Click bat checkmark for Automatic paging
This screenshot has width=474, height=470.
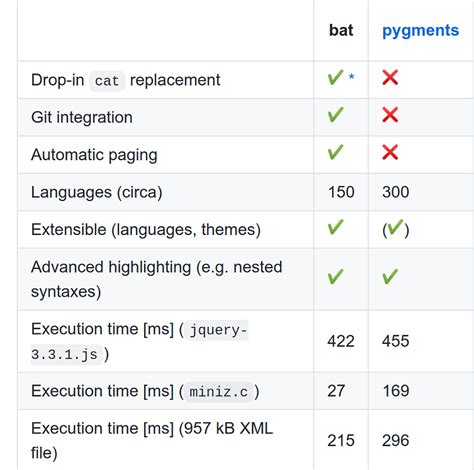335,152
